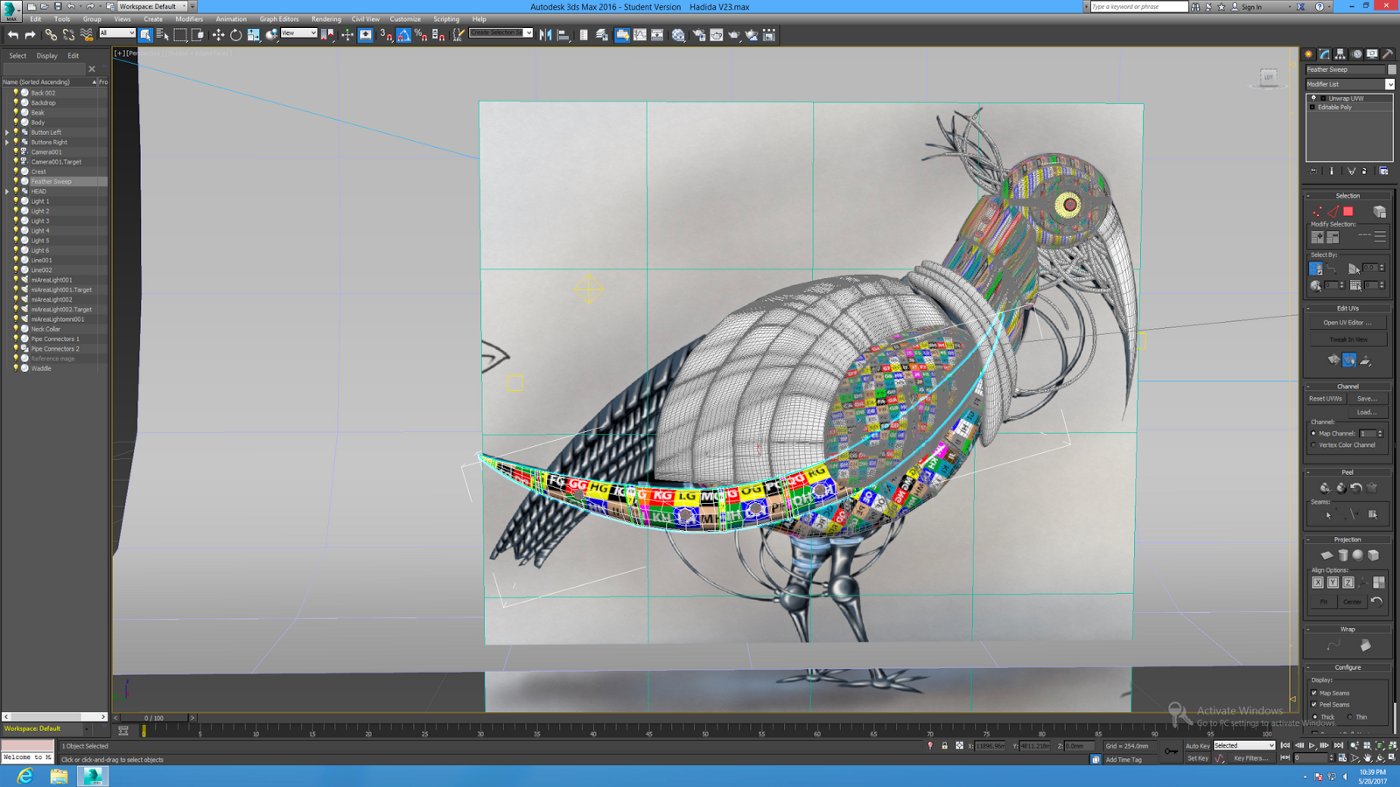
Task: Activate the Select and Rotate tool
Action: [x=236, y=35]
